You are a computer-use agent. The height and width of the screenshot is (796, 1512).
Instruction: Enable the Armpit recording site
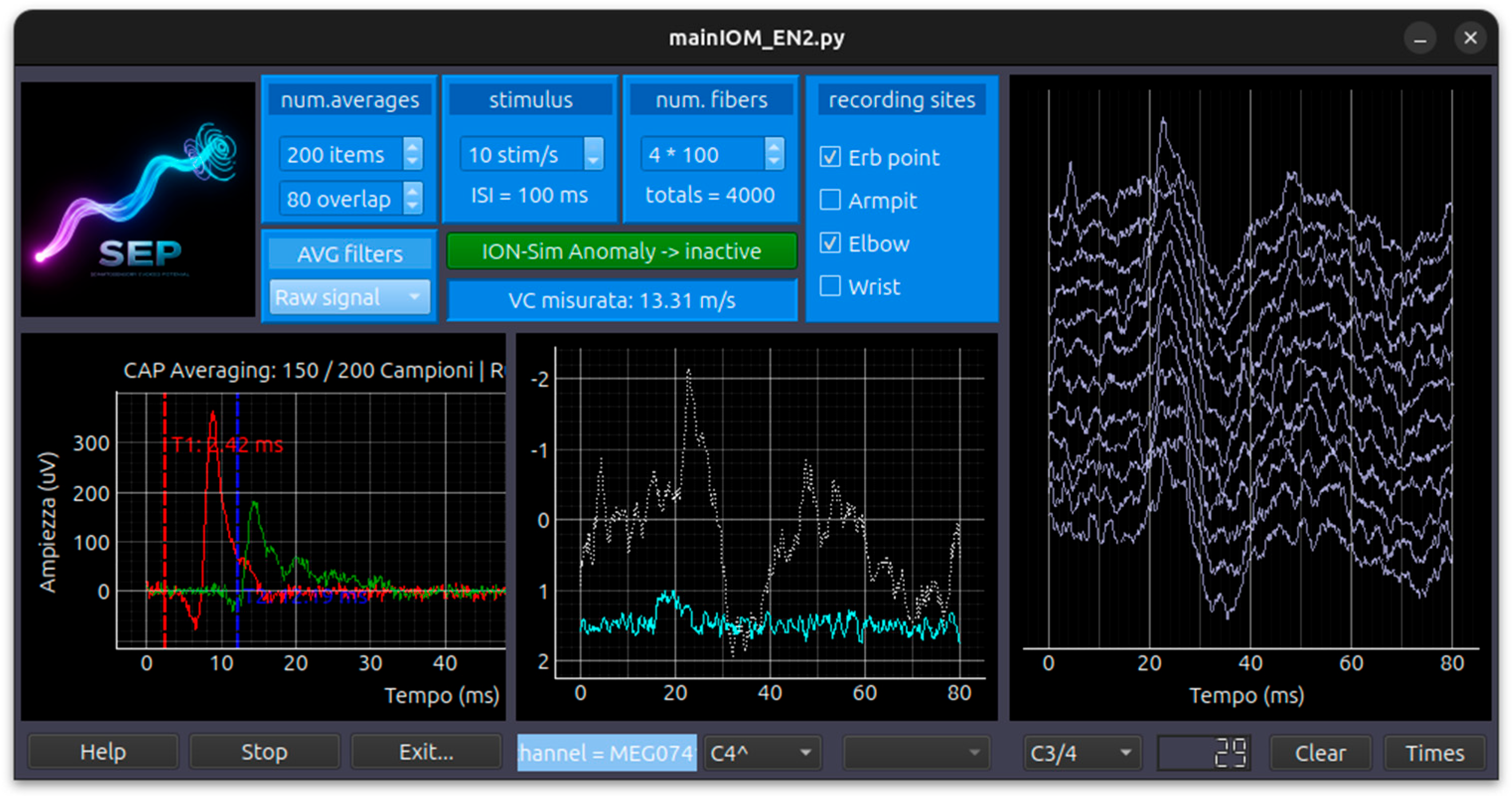coord(830,200)
